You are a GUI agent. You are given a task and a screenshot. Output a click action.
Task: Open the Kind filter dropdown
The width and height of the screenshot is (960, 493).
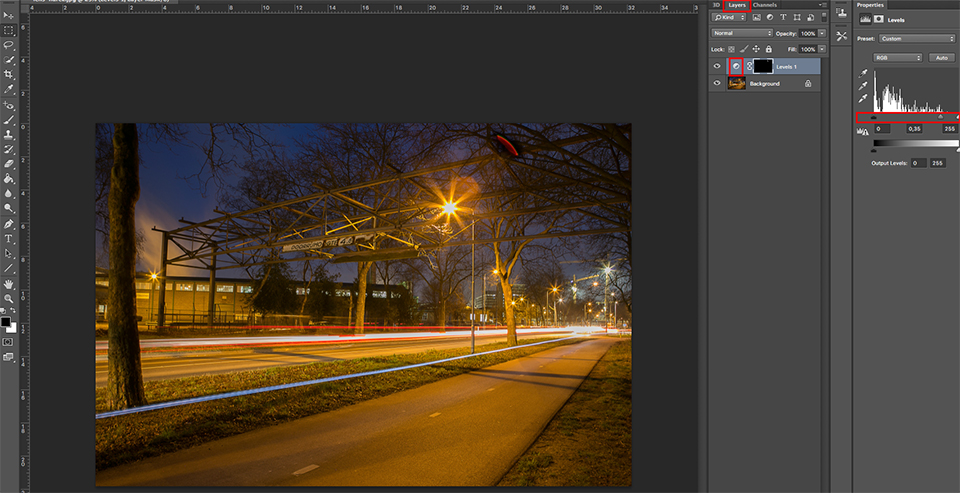pos(729,18)
